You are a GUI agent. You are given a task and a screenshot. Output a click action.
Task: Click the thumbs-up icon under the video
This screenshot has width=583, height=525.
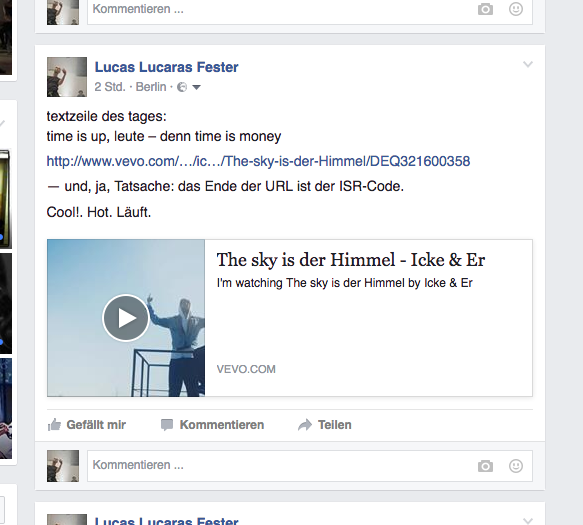(x=54, y=424)
